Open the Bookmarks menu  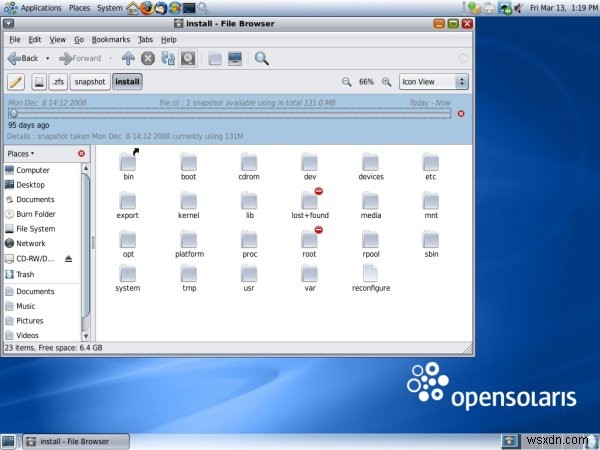pos(111,40)
